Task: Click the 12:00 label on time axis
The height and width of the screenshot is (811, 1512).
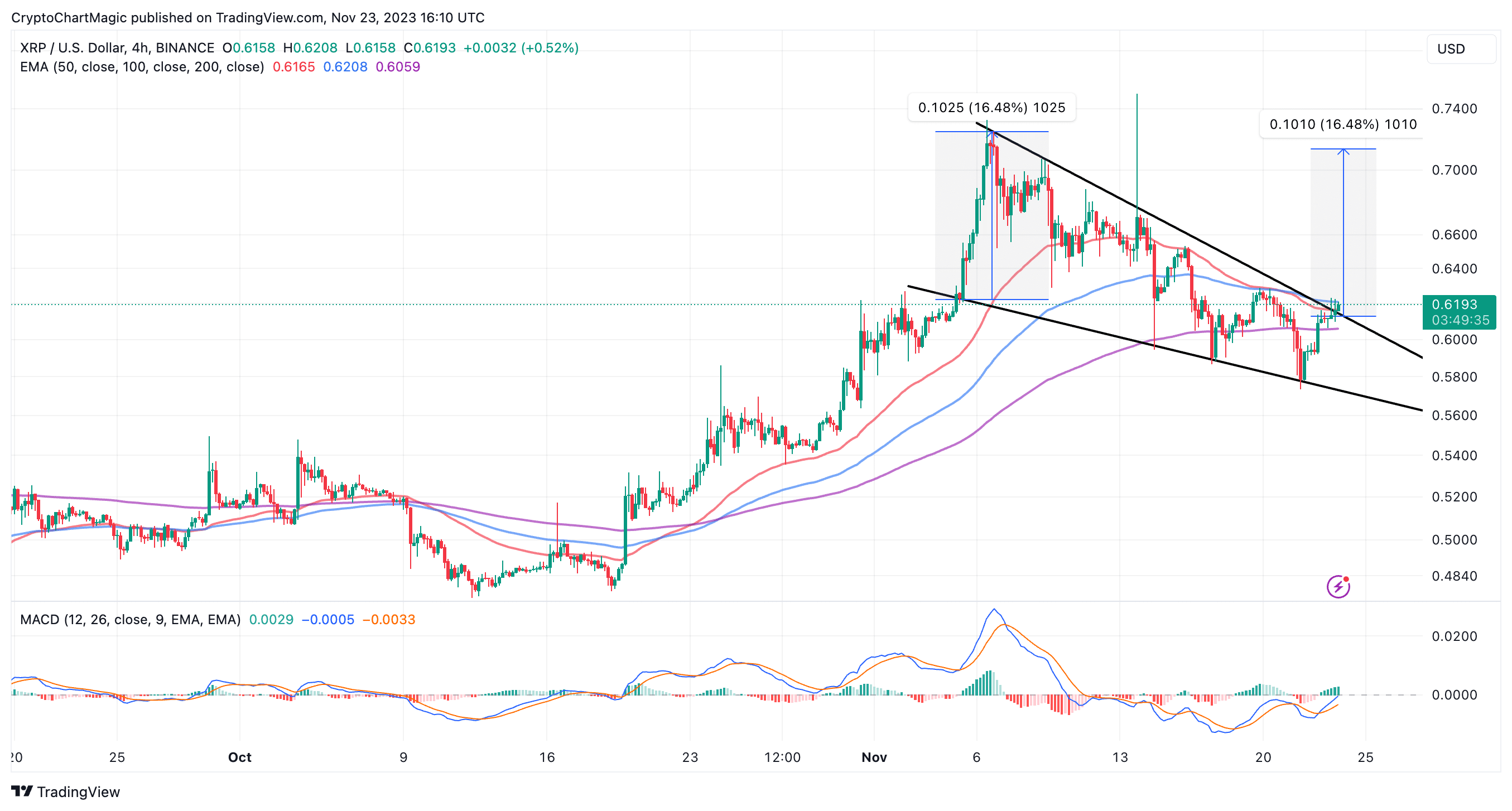Action: click(782, 757)
